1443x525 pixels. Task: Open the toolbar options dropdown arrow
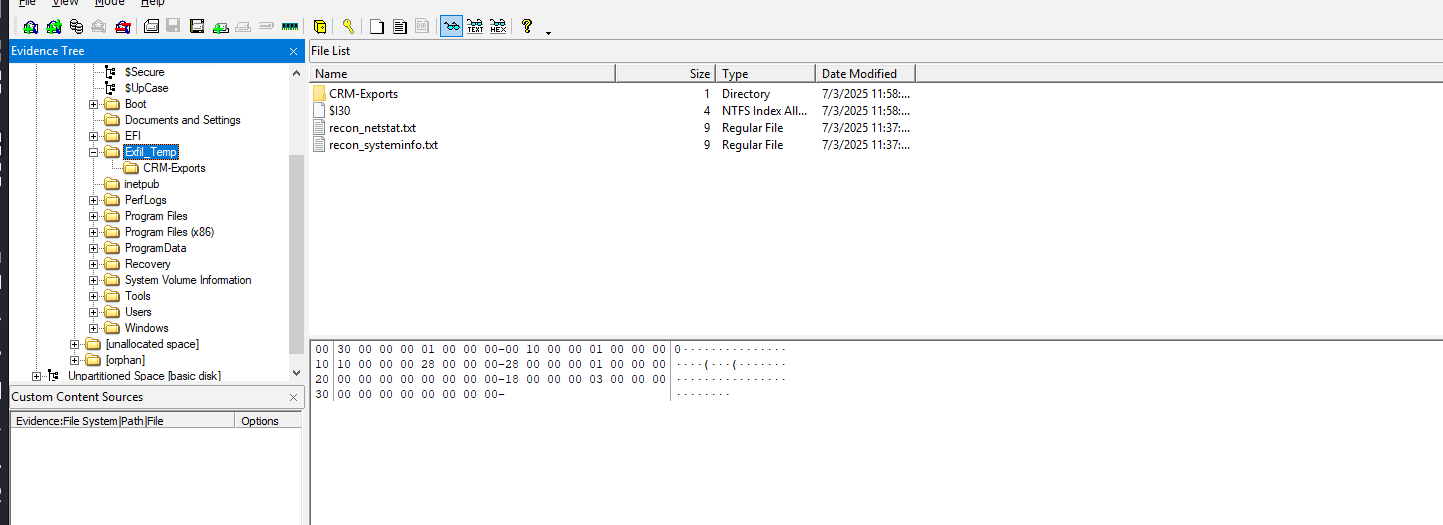[548, 32]
